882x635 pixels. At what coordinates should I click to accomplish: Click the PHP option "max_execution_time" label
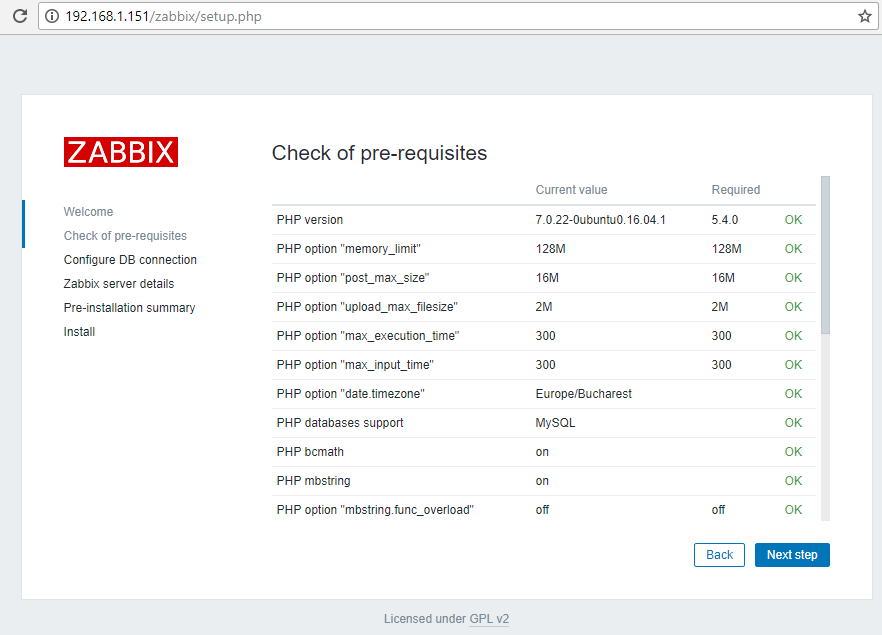pos(368,336)
